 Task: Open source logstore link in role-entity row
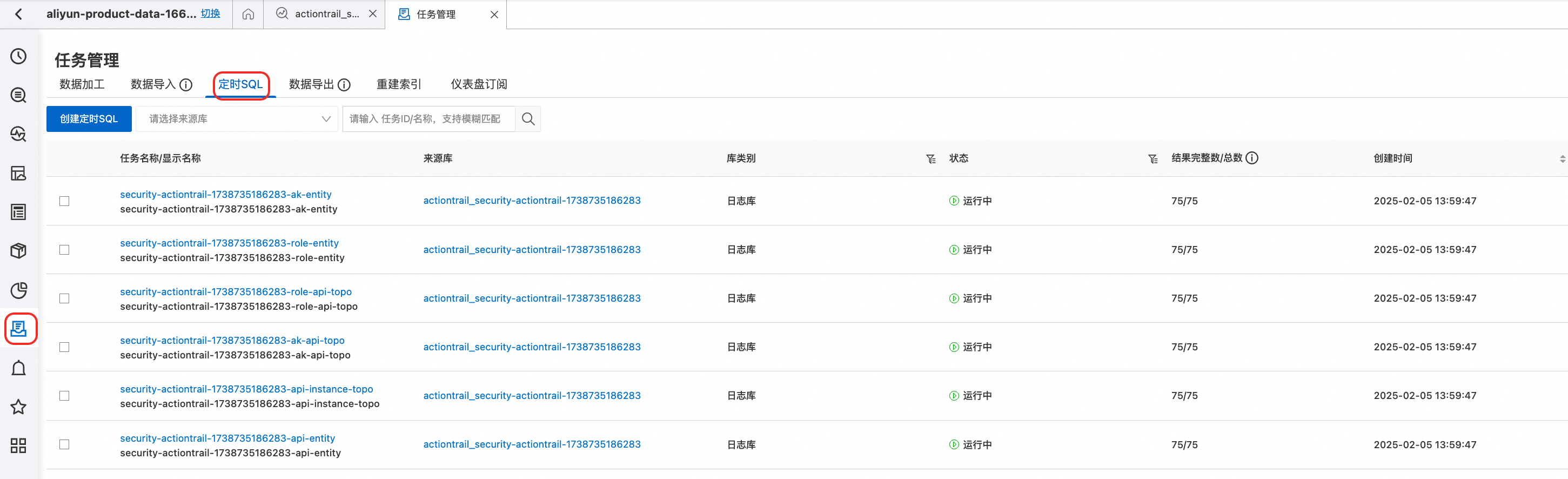(532, 250)
